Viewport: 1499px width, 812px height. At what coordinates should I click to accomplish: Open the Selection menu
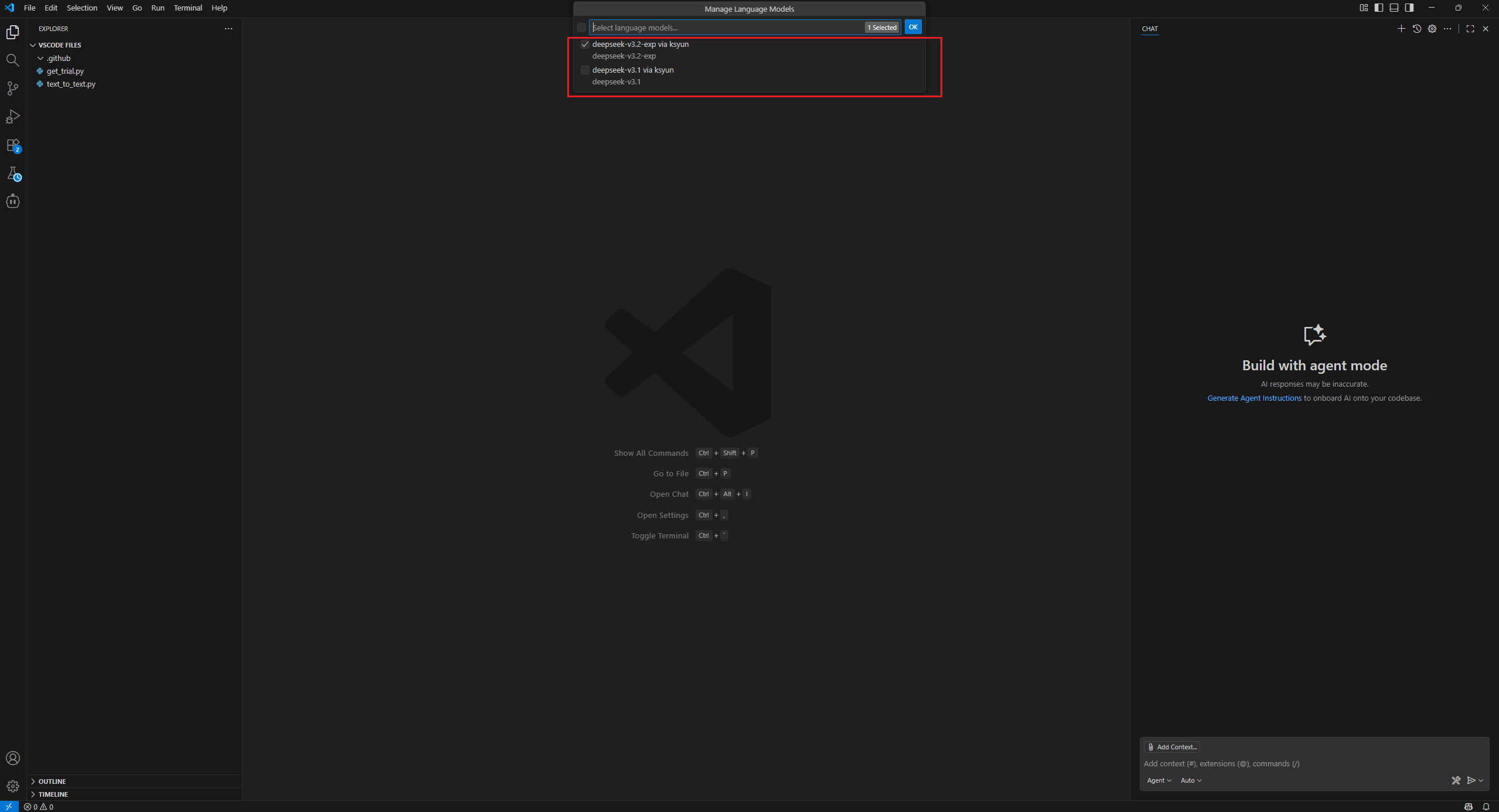[x=82, y=8]
